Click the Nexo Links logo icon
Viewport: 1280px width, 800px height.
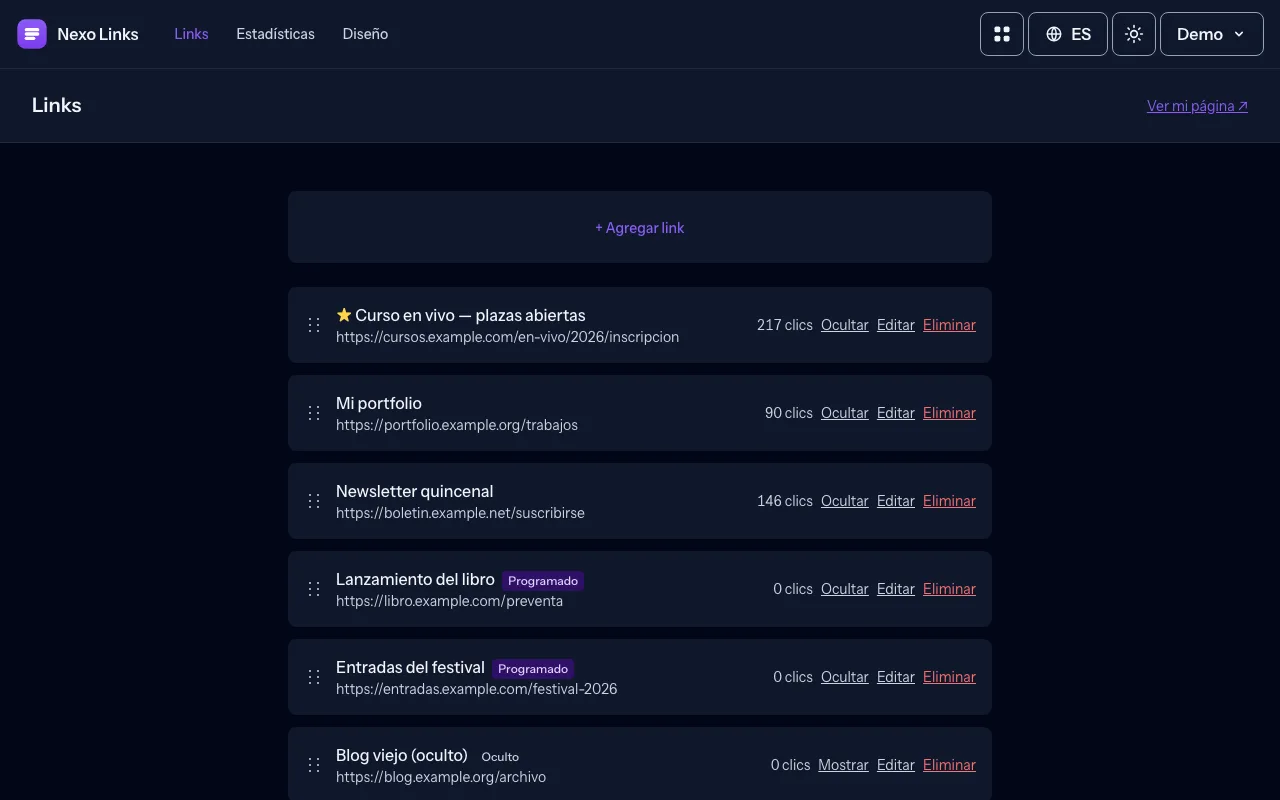pos(32,34)
